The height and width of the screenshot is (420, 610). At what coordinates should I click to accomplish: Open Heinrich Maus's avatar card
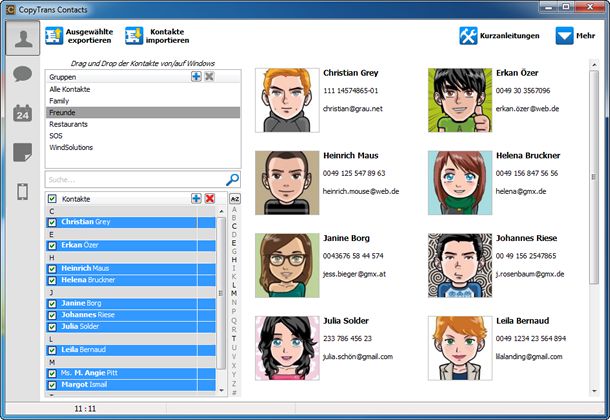click(x=287, y=183)
